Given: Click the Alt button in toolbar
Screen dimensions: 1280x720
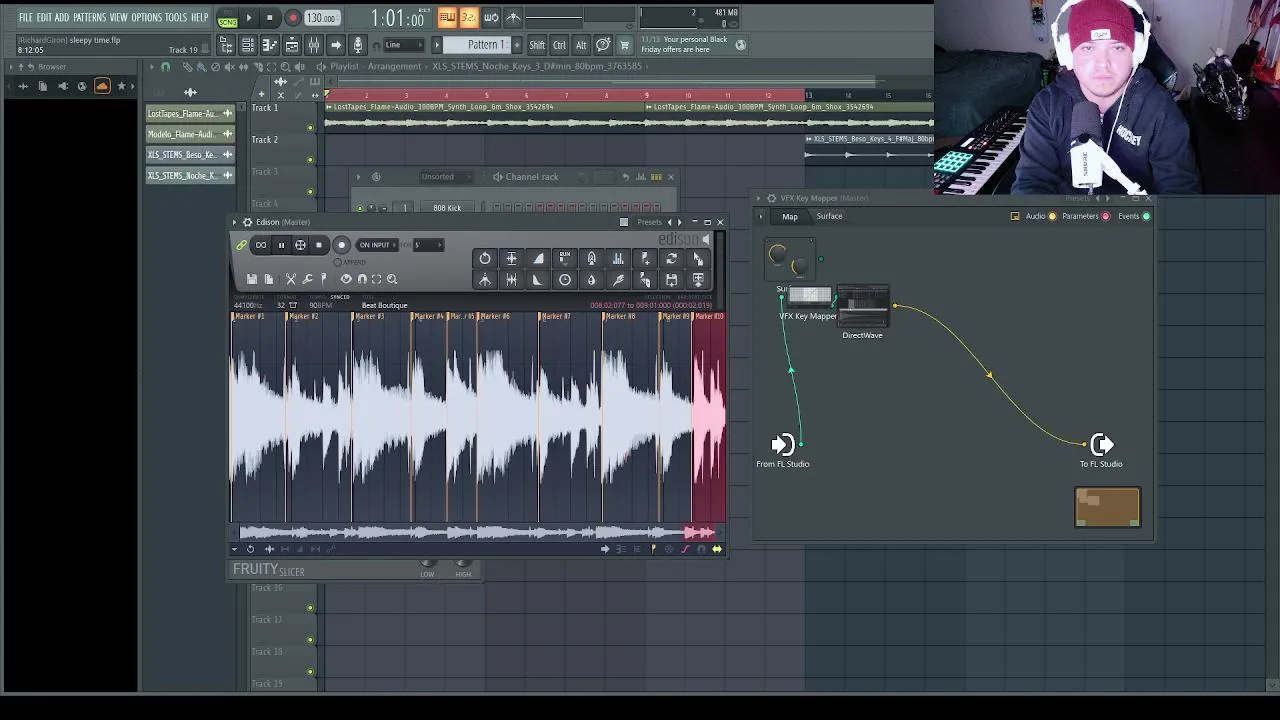Looking at the screenshot, I should [x=581, y=45].
